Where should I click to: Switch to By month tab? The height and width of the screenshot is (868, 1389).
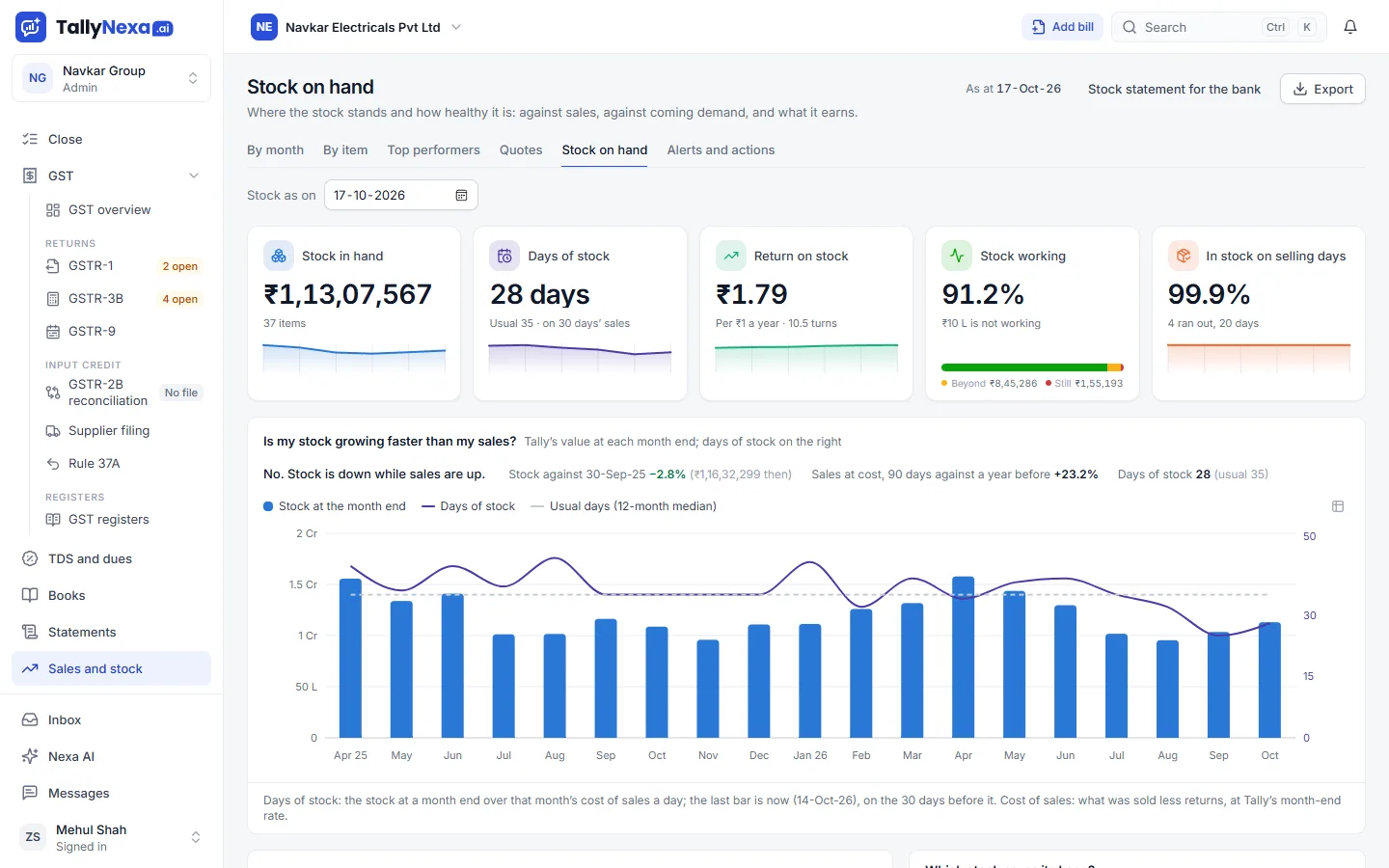[275, 149]
